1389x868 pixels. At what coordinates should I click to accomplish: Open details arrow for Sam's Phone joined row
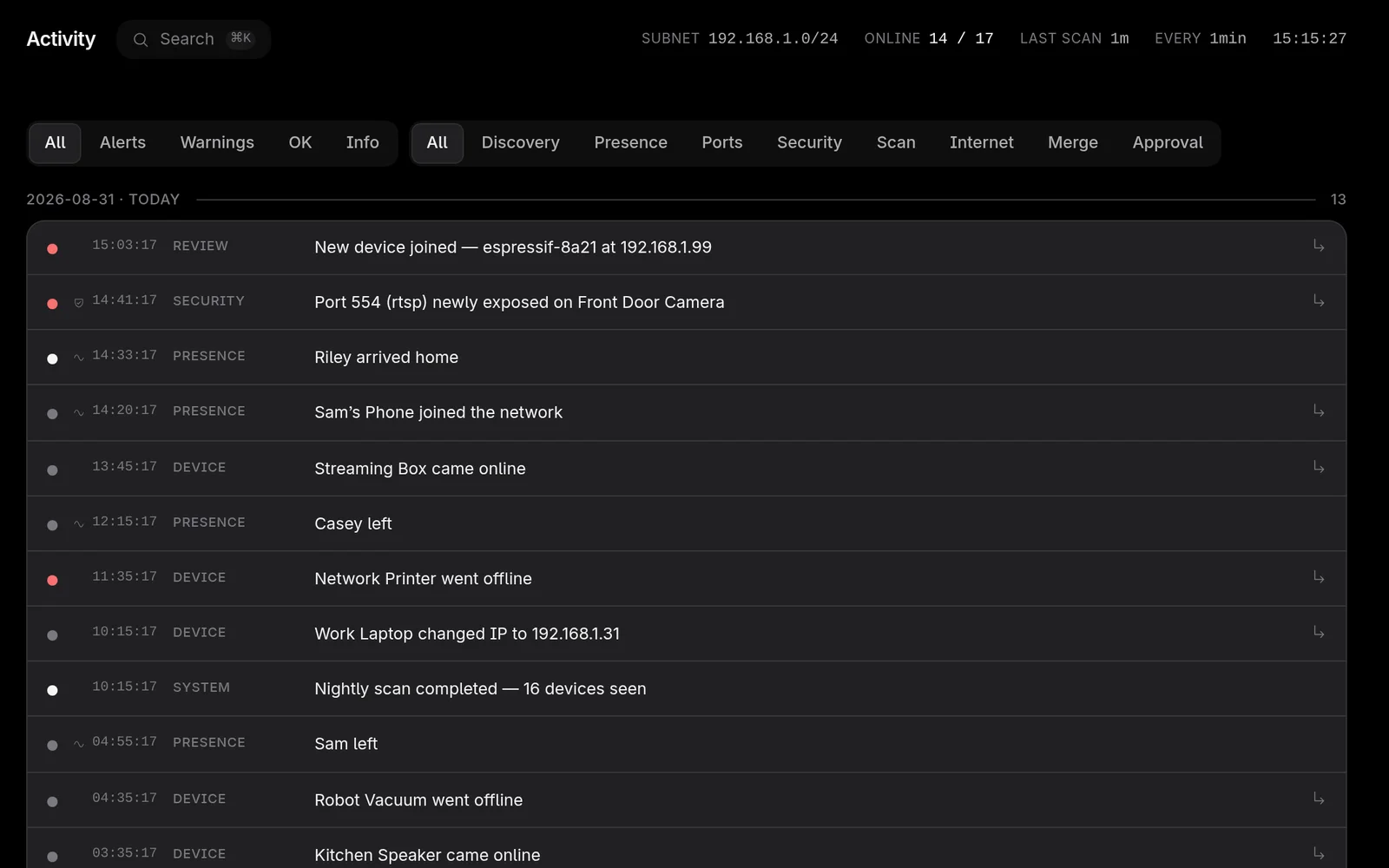[1319, 411]
